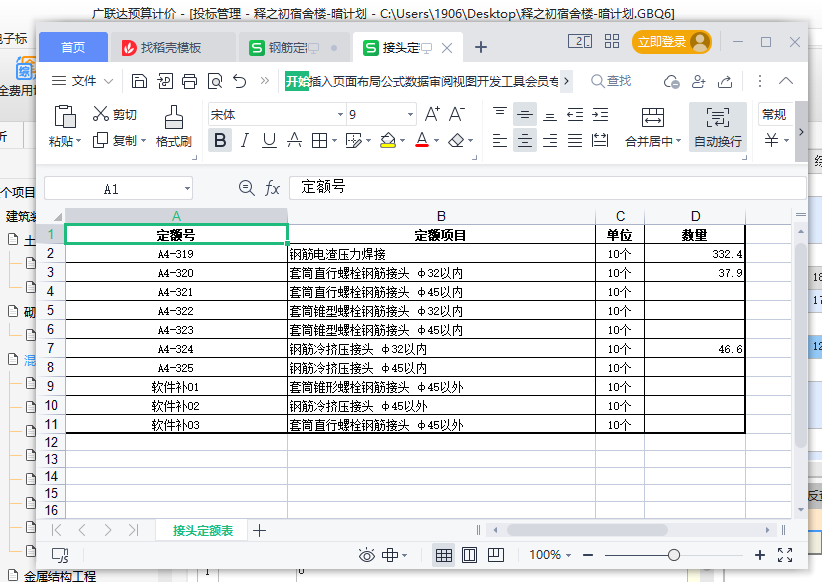Decrease font size with smaller A icon
The height and width of the screenshot is (582, 822).
[x=457, y=114]
